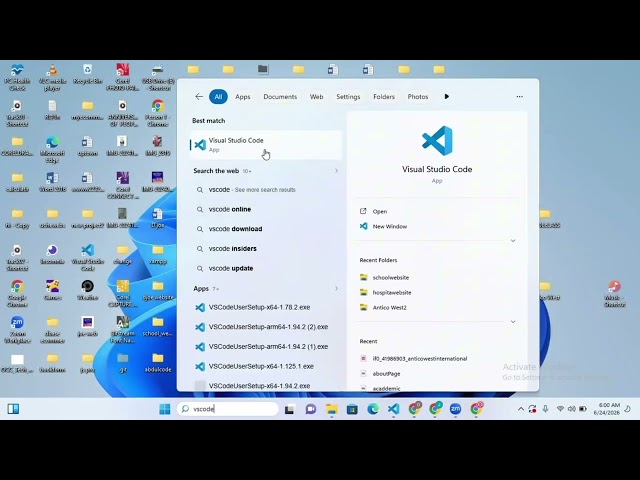The width and height of the screenshot is (640, 480).
Task: Open Visual Studio Code taskbar icon
Action: point(393,409)
